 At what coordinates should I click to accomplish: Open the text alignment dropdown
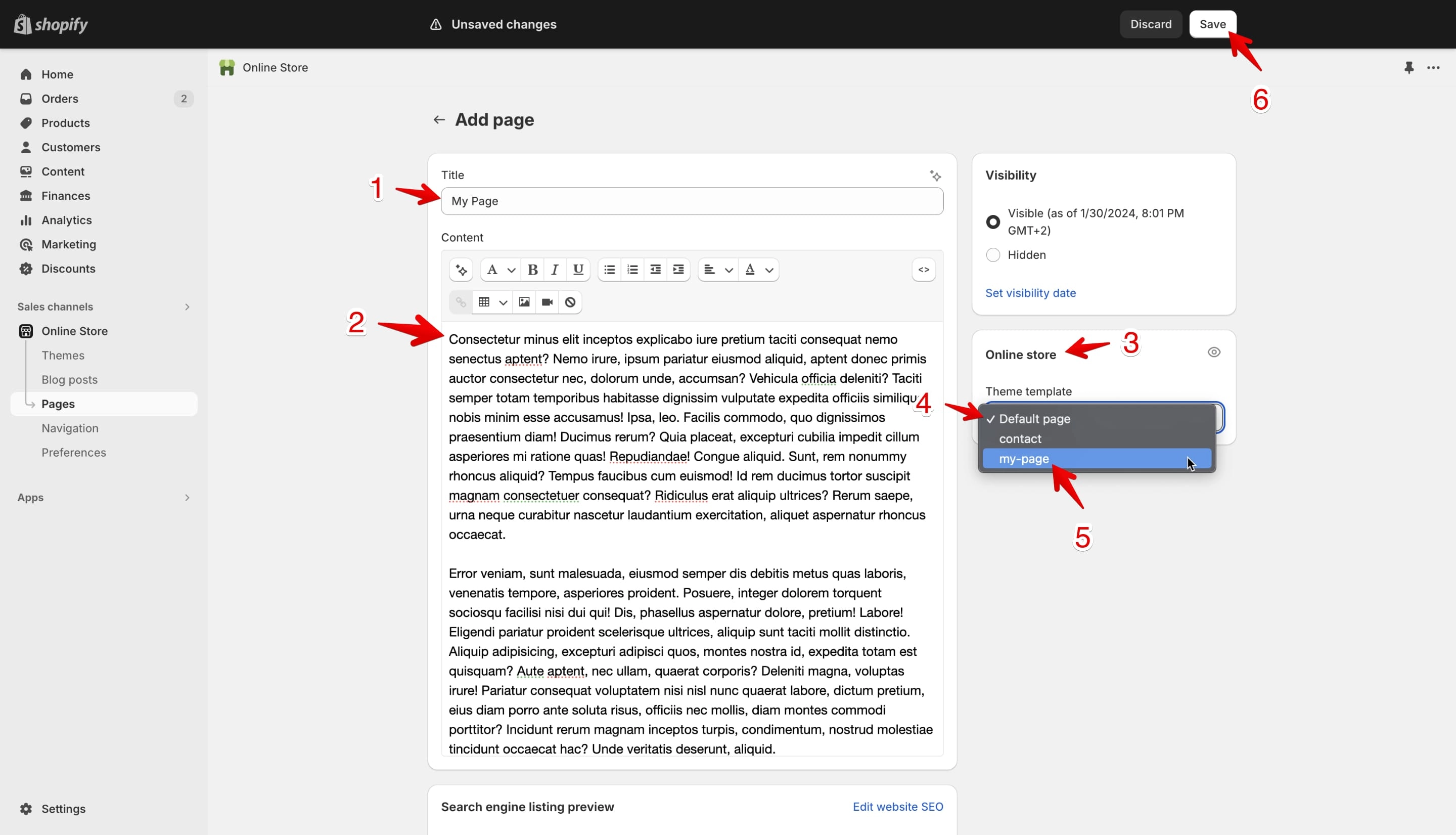click(x=718, y=270)
